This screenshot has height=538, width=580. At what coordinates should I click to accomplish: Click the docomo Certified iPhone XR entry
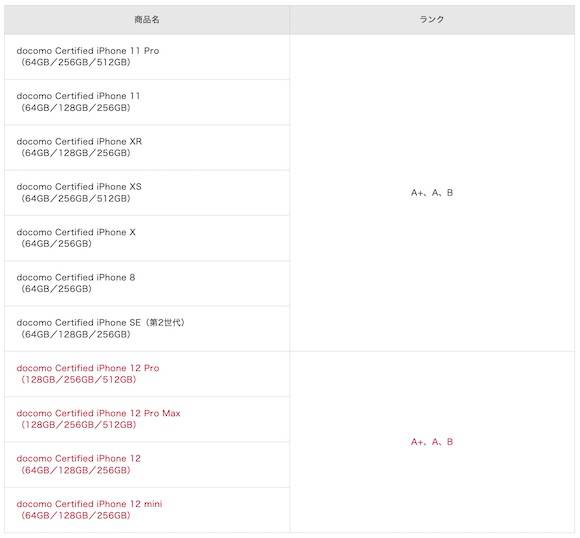pyautogui.click(x=147, y=148)
